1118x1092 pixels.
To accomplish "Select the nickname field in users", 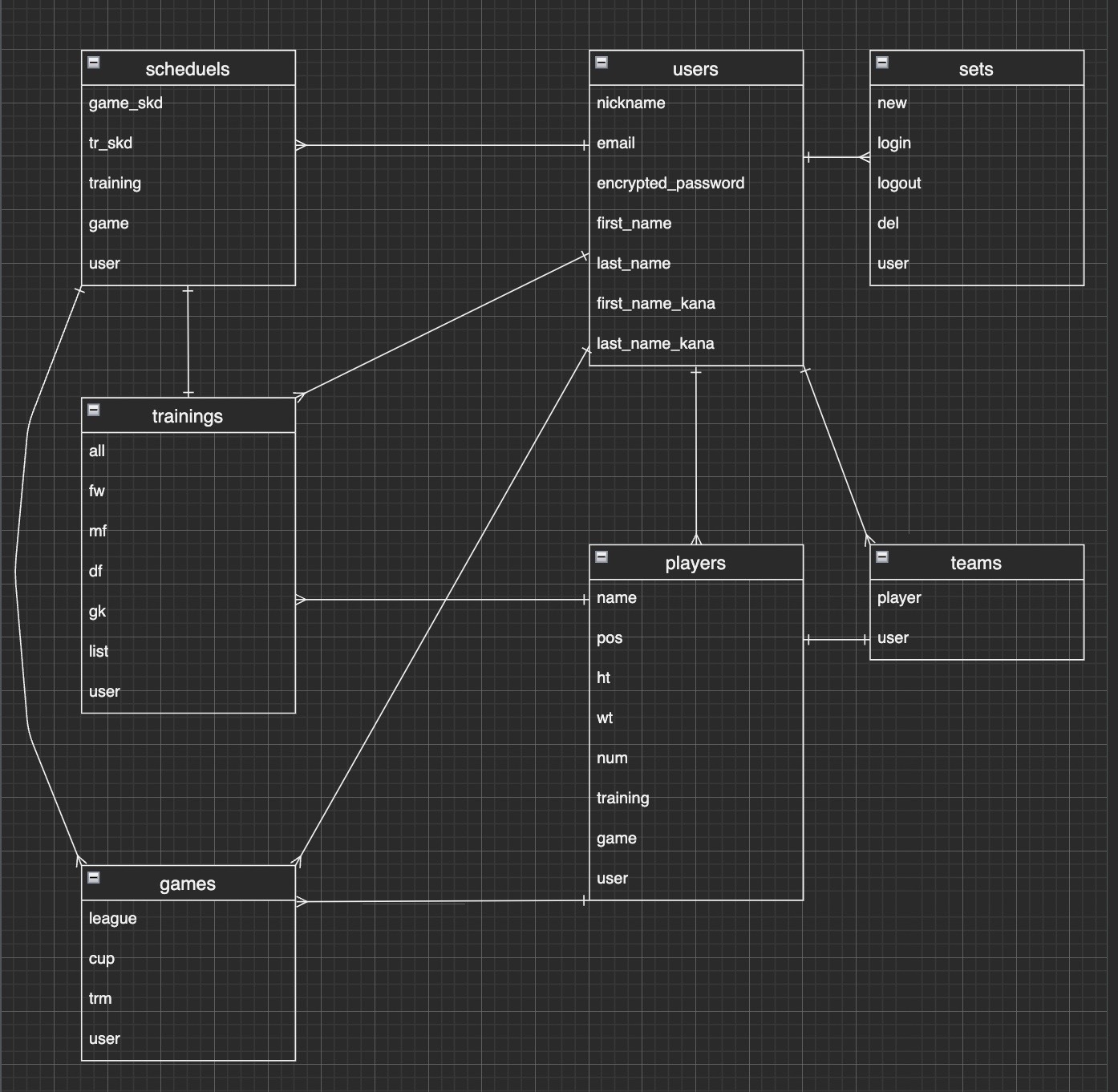I will point(630,103).
